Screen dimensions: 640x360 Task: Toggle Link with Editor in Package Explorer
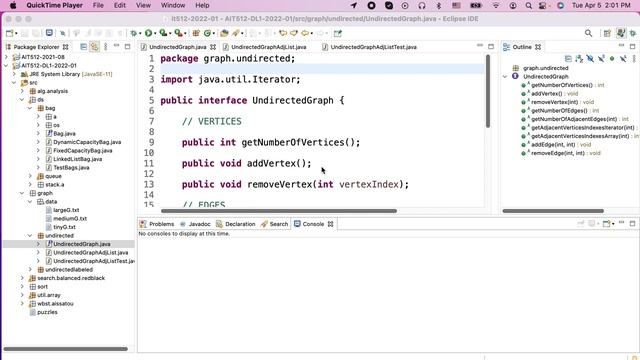point(94,47)
